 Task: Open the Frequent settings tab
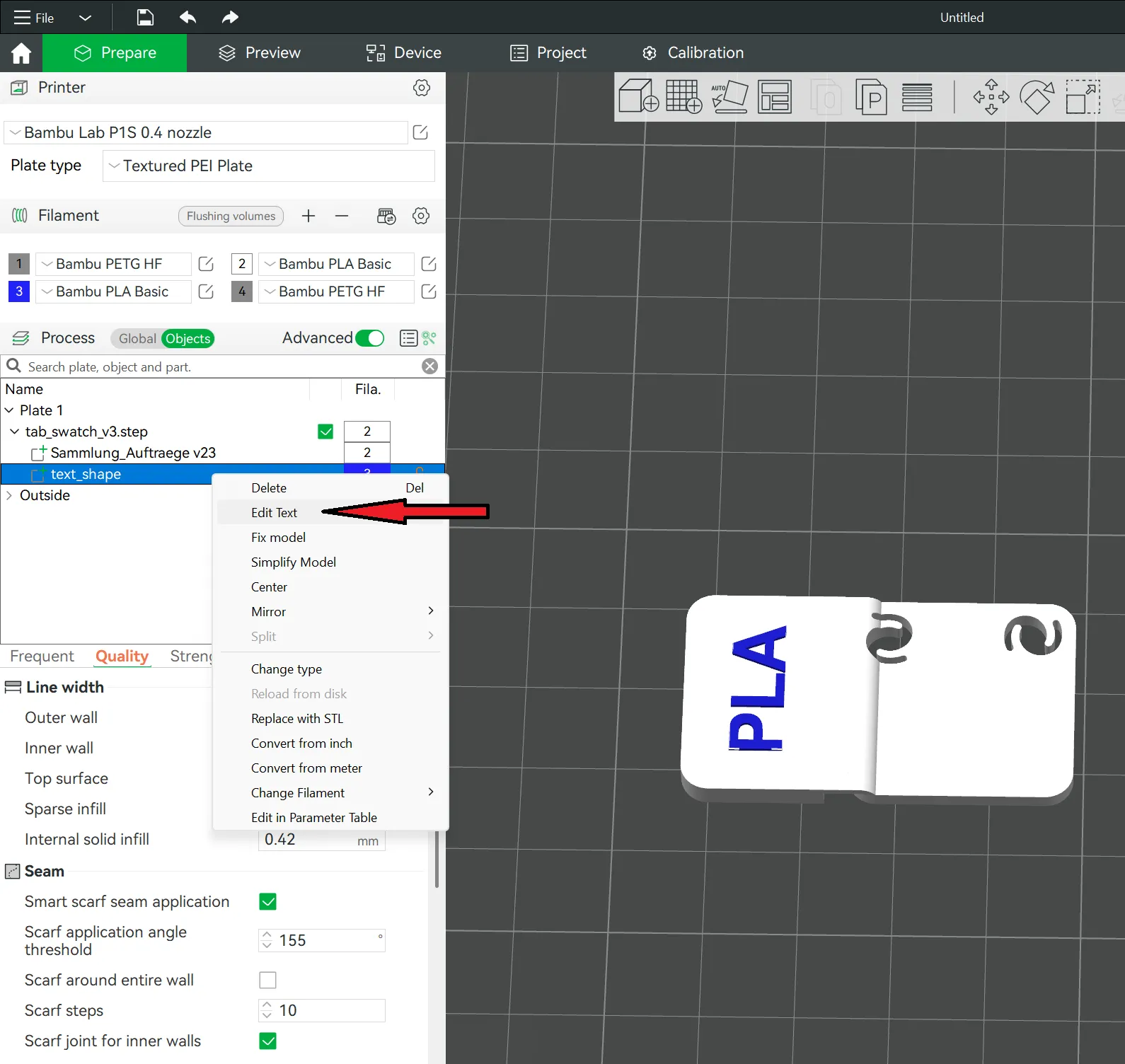(42, 657)
